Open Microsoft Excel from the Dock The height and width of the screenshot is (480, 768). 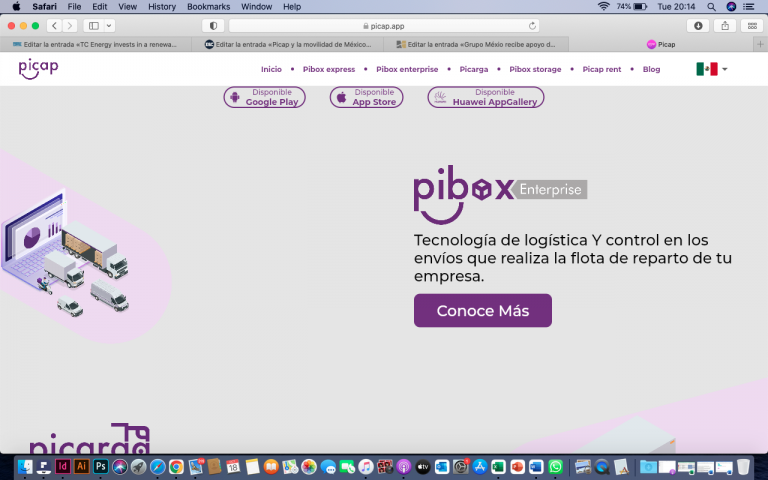point(498,467)
